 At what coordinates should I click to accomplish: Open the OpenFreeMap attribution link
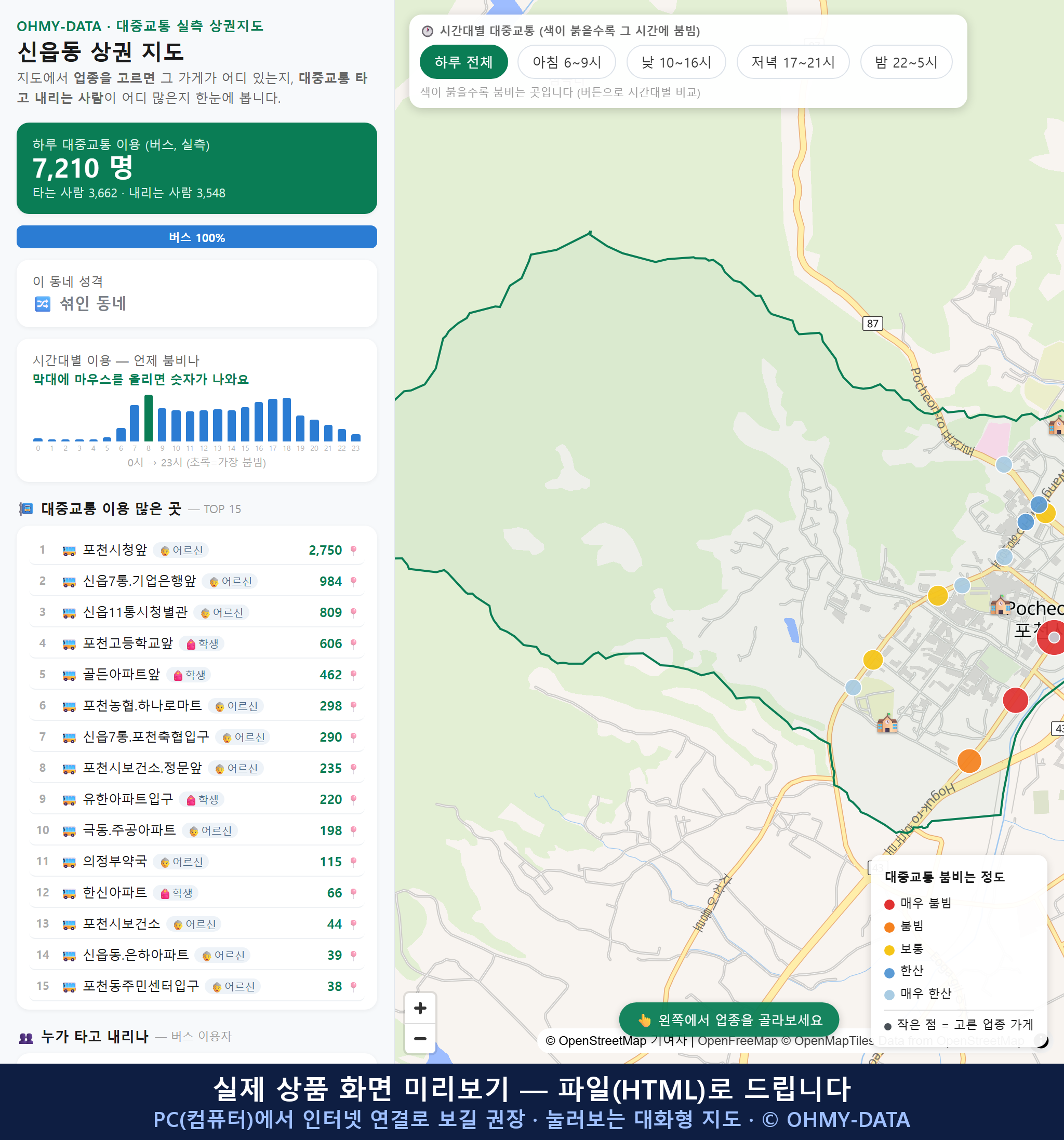tap(738, 1040)
